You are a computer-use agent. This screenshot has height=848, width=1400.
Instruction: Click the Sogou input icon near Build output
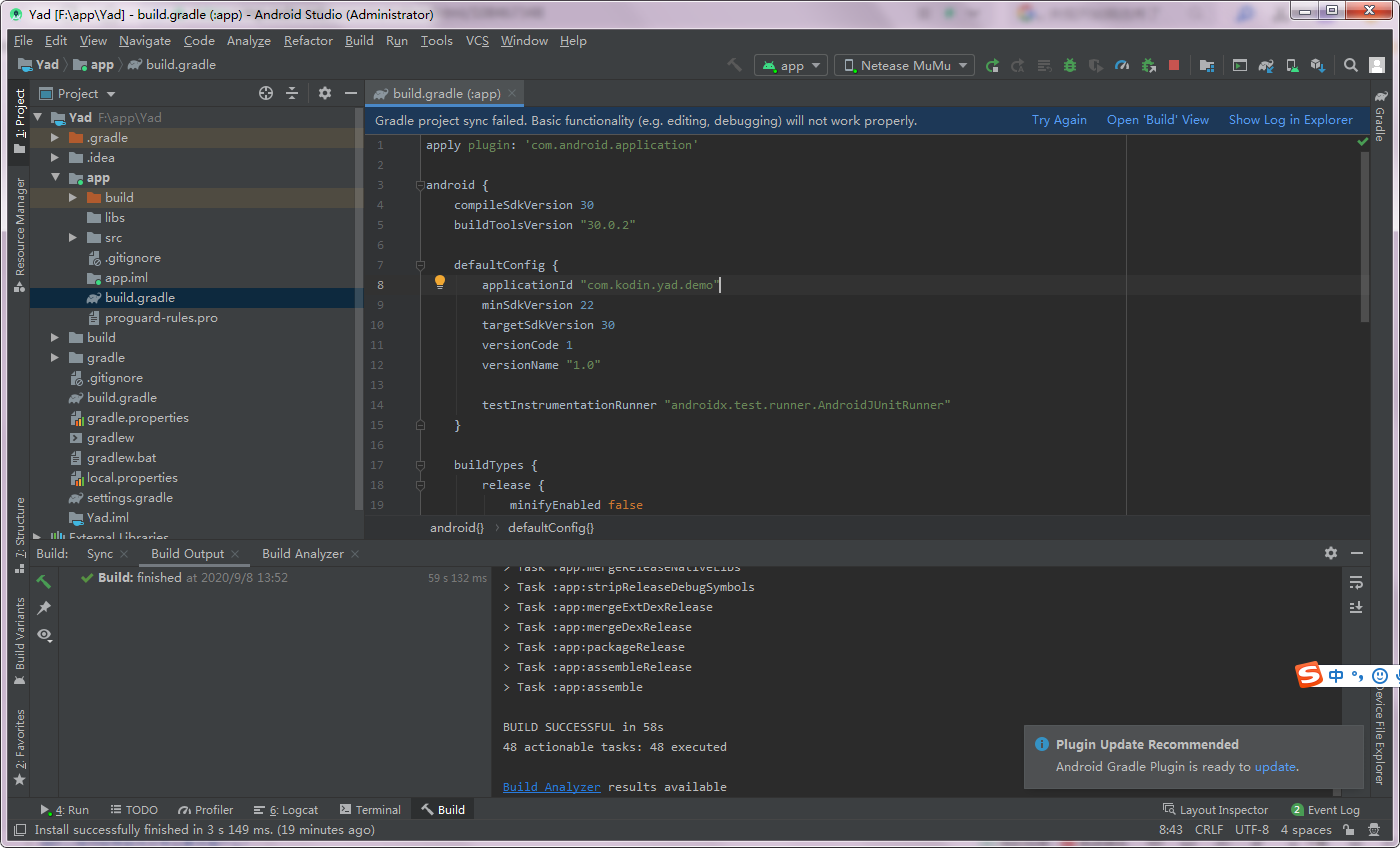pos(1310,674)
